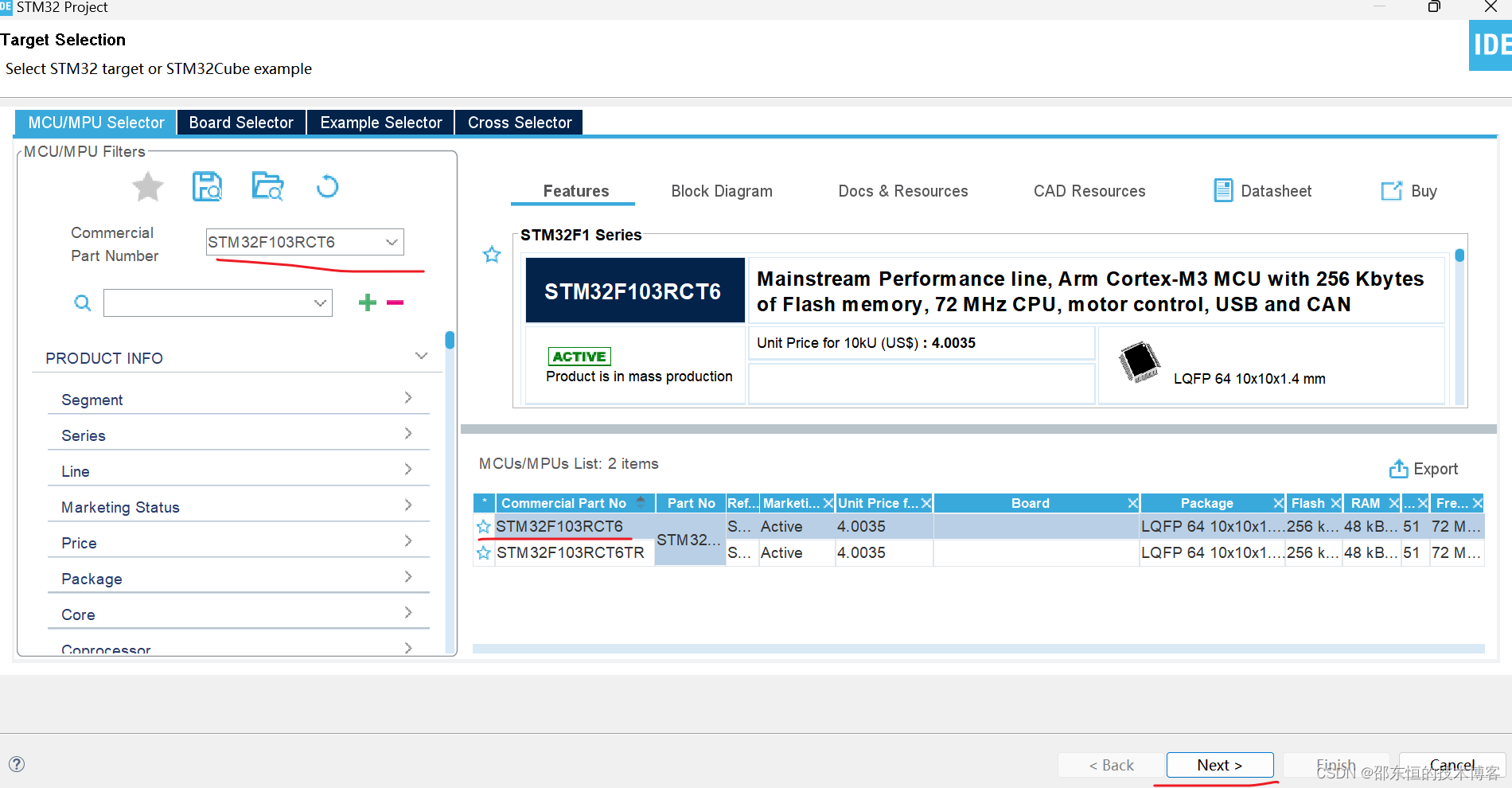Click the ACTIVE status badge
This screenshot has width=1512, height=788.
point(579,357)
